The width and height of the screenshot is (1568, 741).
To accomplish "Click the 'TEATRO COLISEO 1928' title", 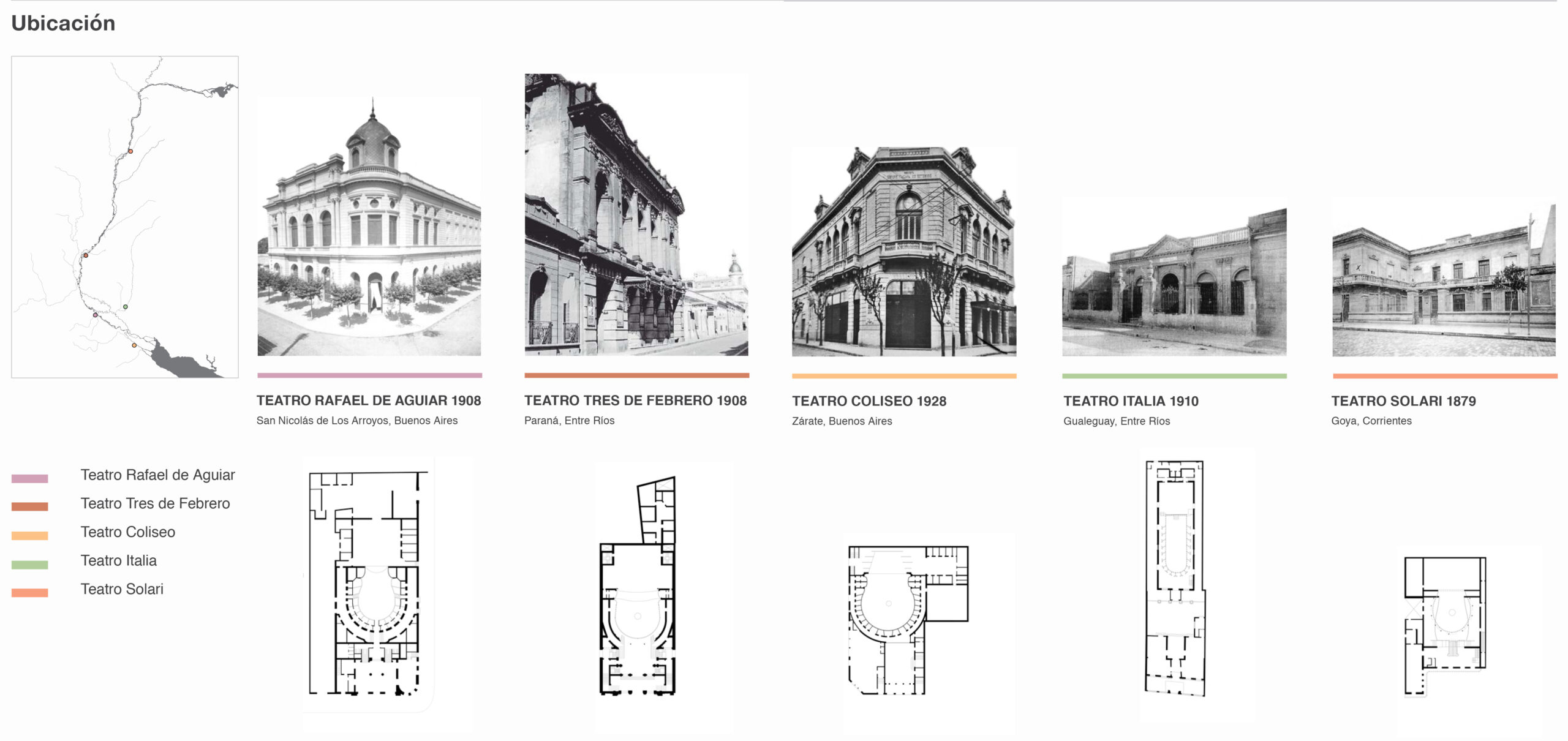I will [869, 401].
